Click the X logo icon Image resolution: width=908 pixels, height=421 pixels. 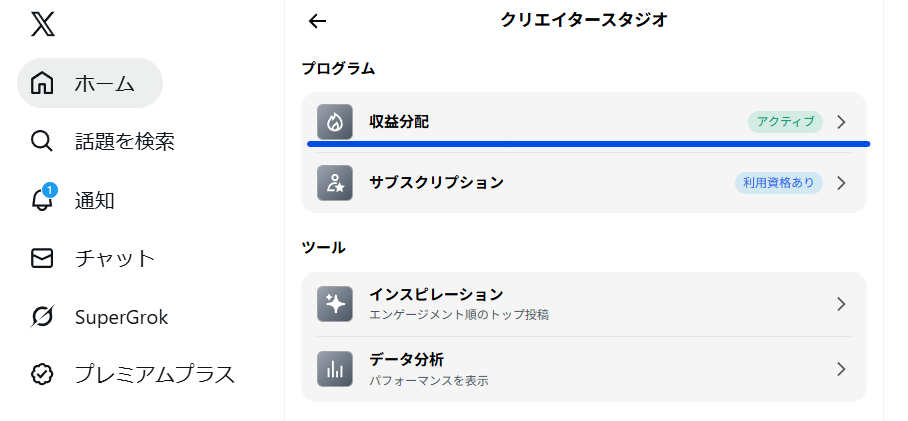pyautogui.click(x=43, y=24)
